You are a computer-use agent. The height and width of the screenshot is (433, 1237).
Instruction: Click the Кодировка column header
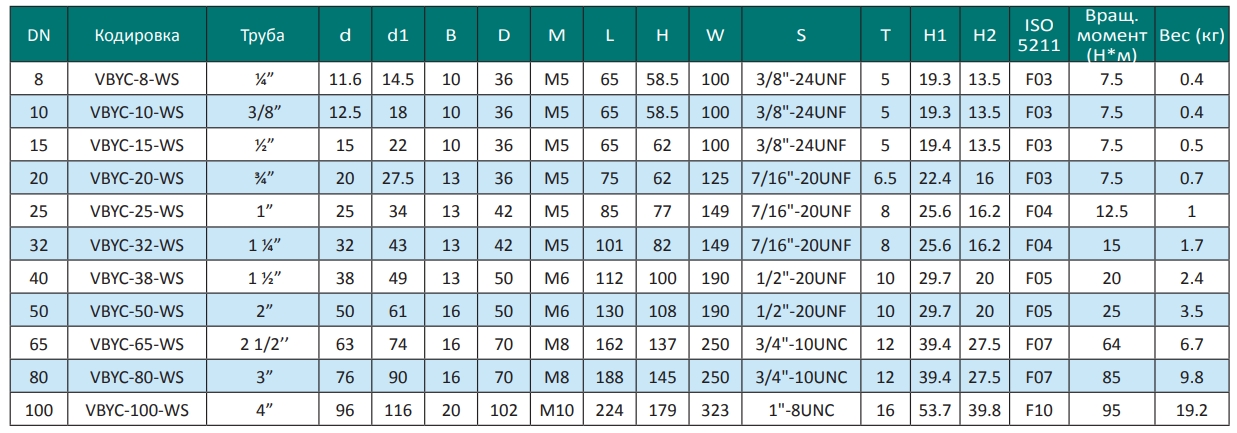coord(137,36)
